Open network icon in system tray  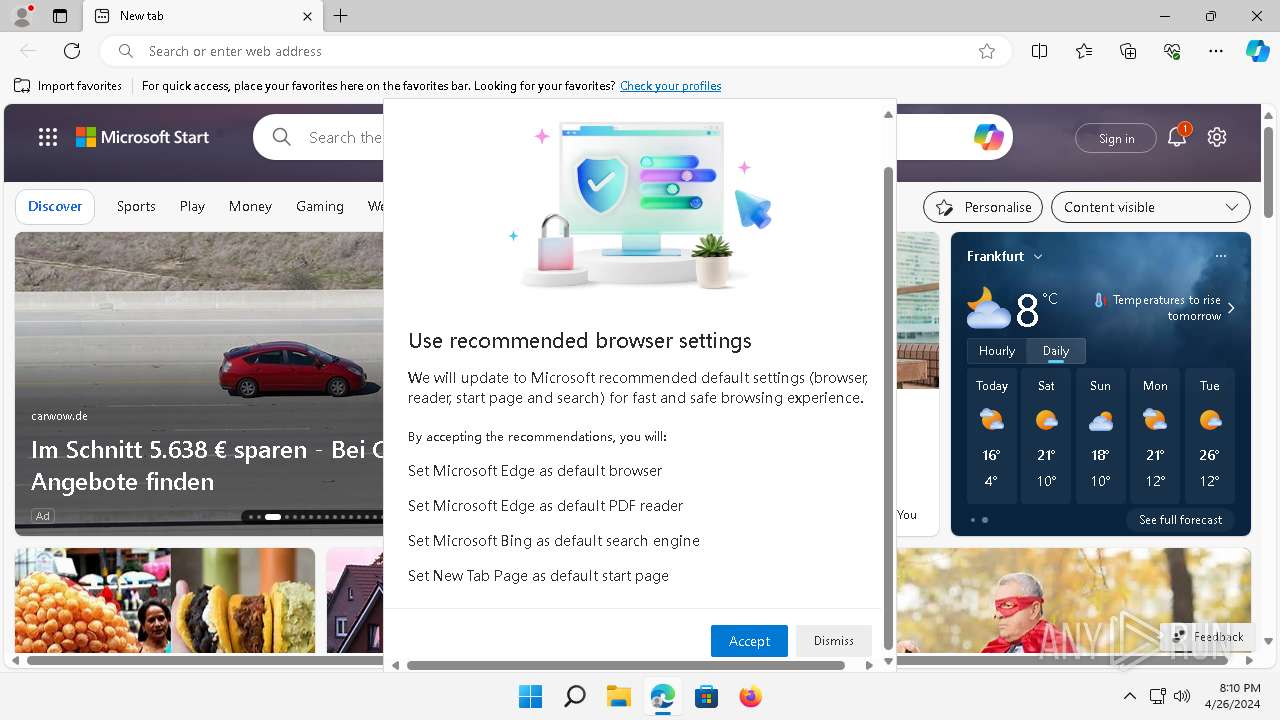pos(1157,696)
